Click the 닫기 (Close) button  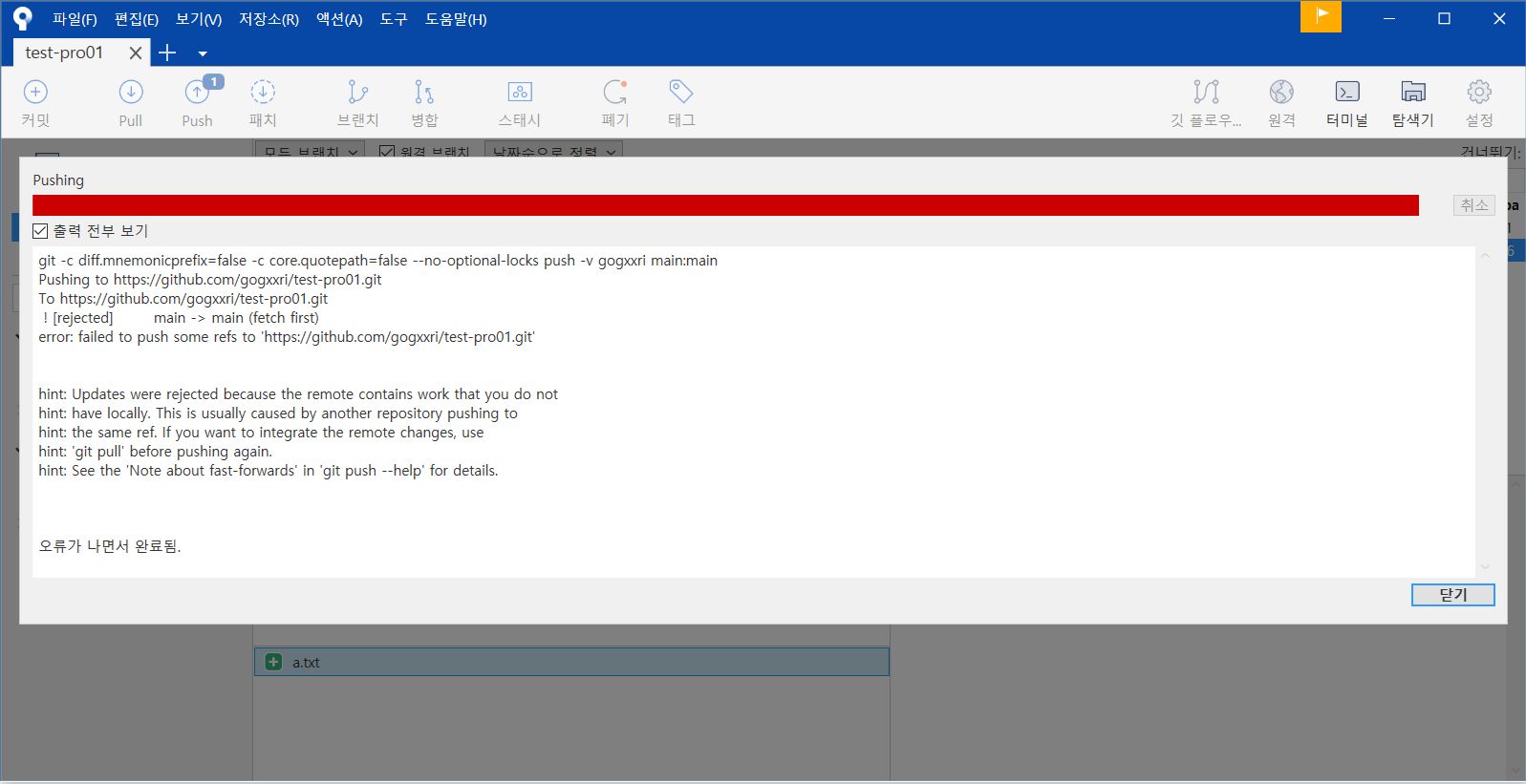coord(1452,595)
